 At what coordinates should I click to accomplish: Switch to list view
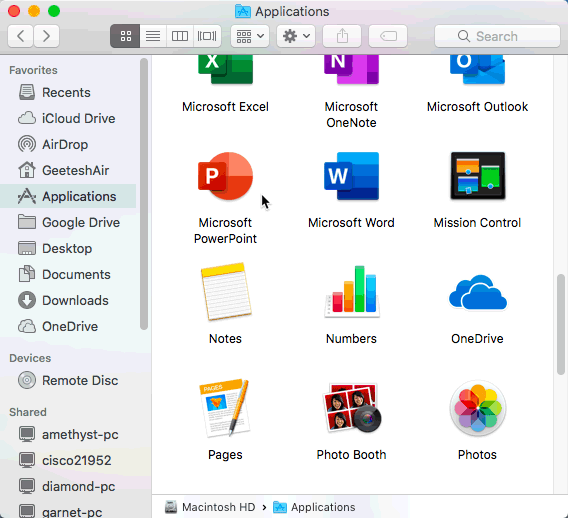tap(153, 36)
